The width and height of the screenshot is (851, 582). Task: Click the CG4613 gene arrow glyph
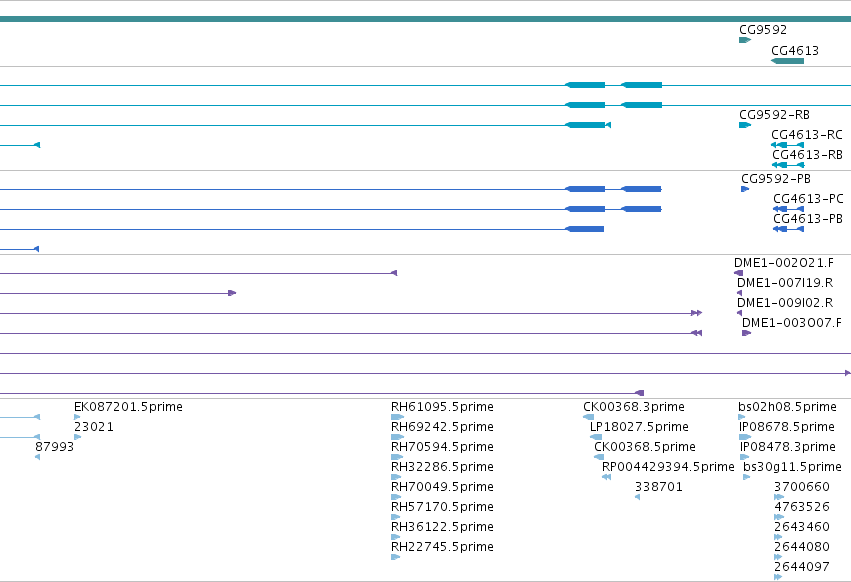(x=788, y=61)
